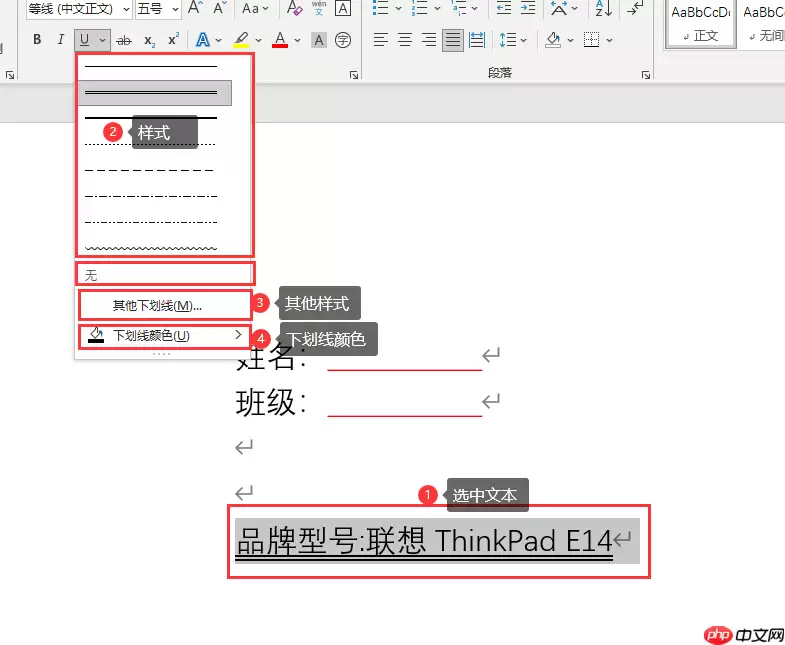This screenshot has width=785, height=645.
Task: Click the Multilevel List icon
Action: click(x=459, y=8)
